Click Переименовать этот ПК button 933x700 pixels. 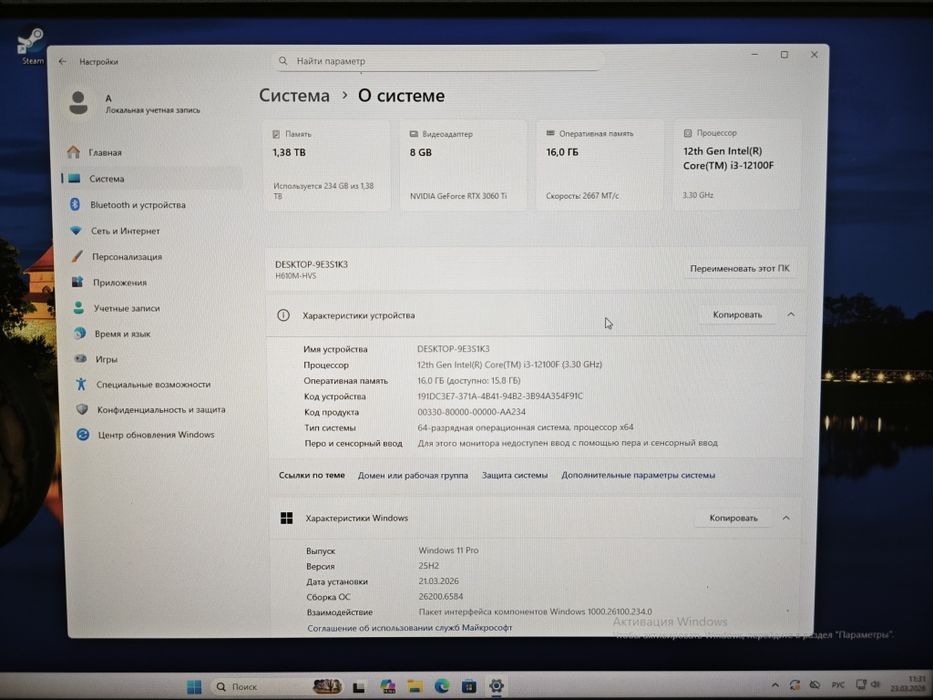tap(740, 268)
